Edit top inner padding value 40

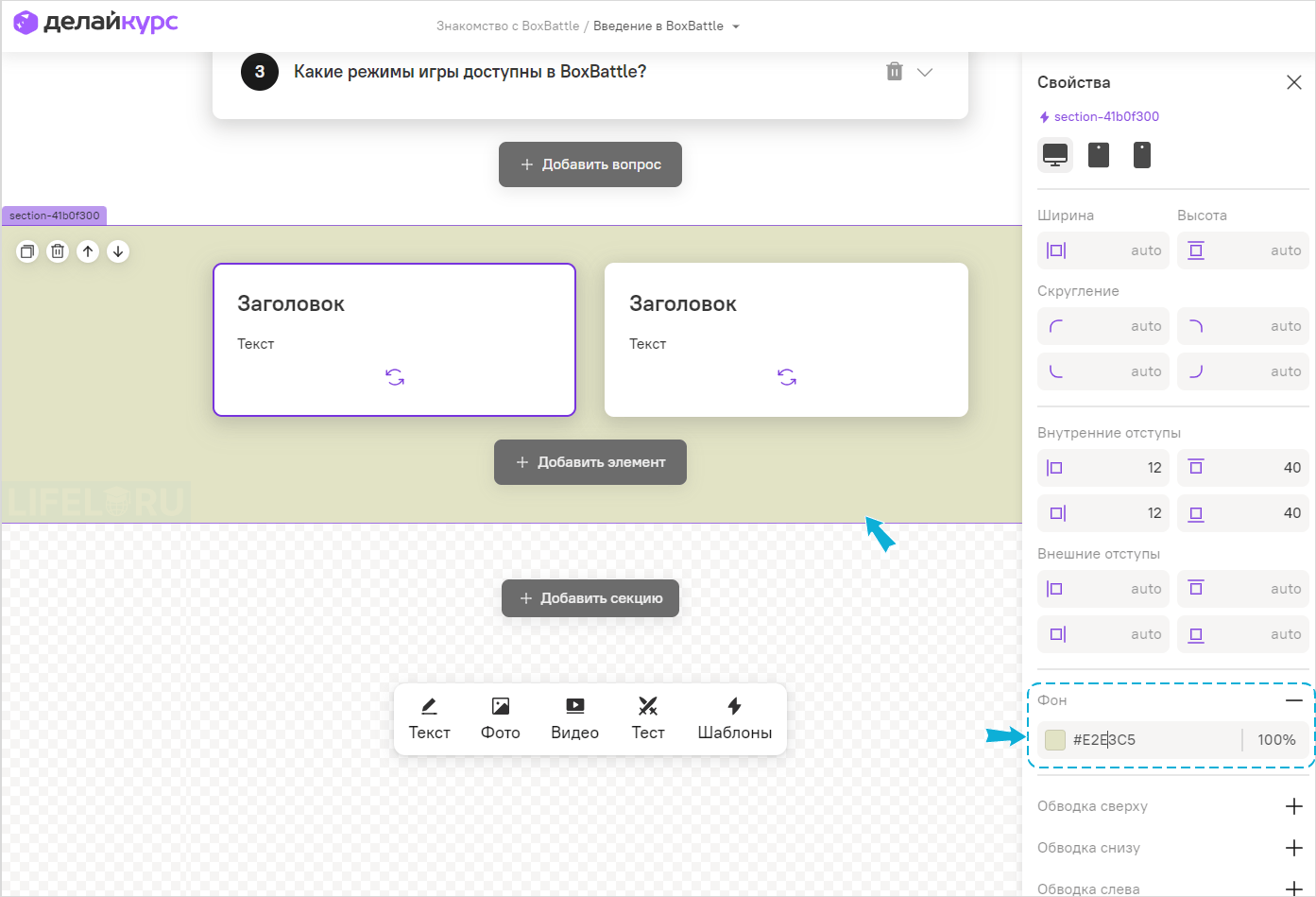(x=1243, y=468)
